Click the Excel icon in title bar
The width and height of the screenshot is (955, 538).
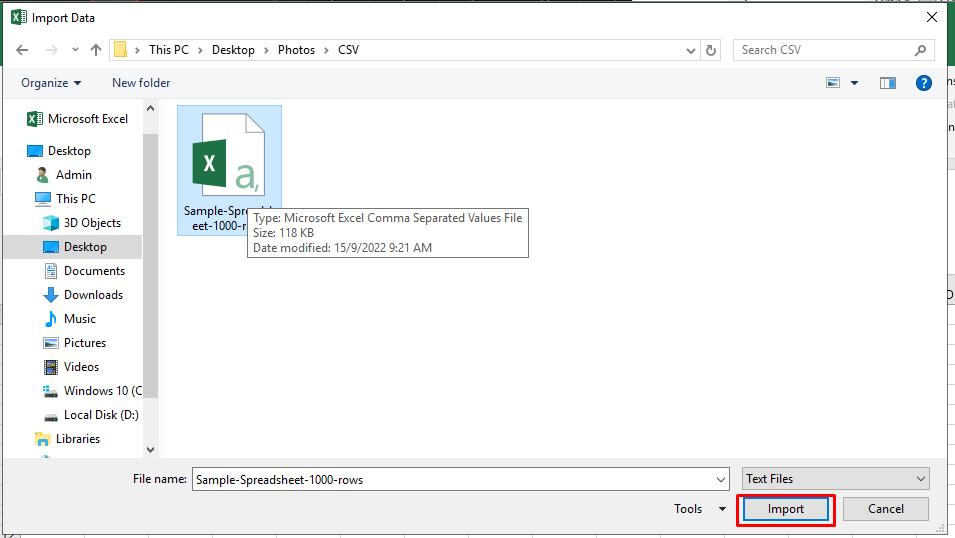click(x=19, y=17)
